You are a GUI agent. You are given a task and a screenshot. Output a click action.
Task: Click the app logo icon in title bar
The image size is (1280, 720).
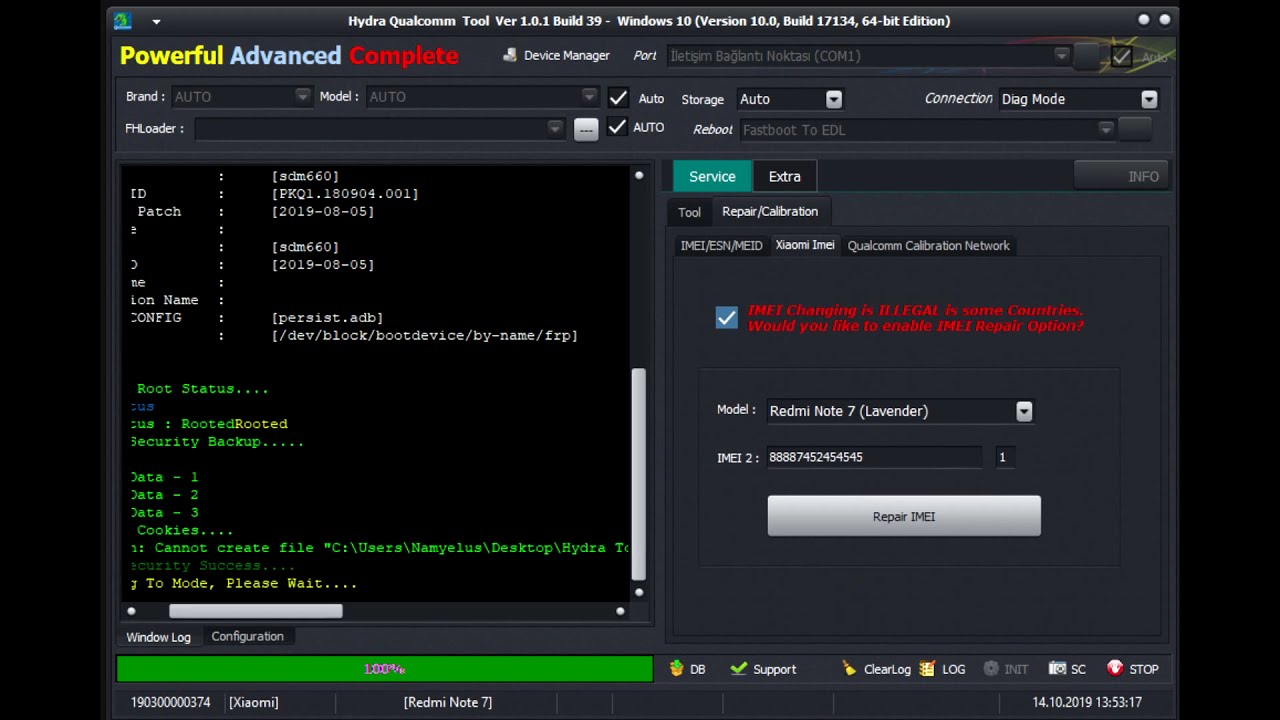pyautogui.click(x=122, y=20)
